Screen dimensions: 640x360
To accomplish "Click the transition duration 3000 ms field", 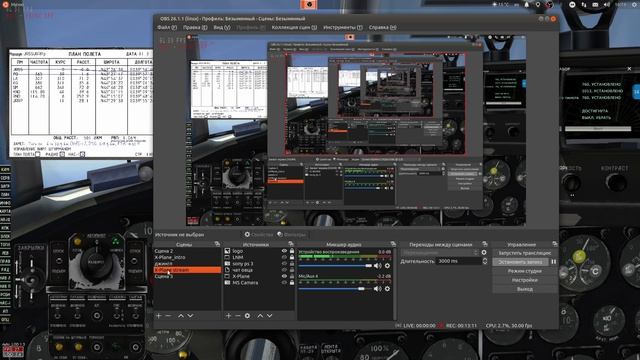I will pos(459,261).
